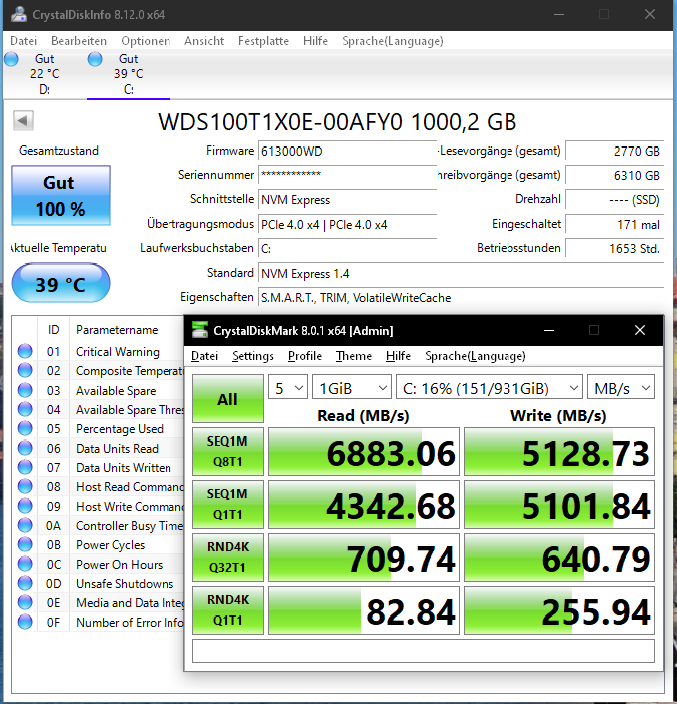Click the CrystalDiskInfo app icon in title bar
This screenshot has width=677, height=704.
point(19,14)
